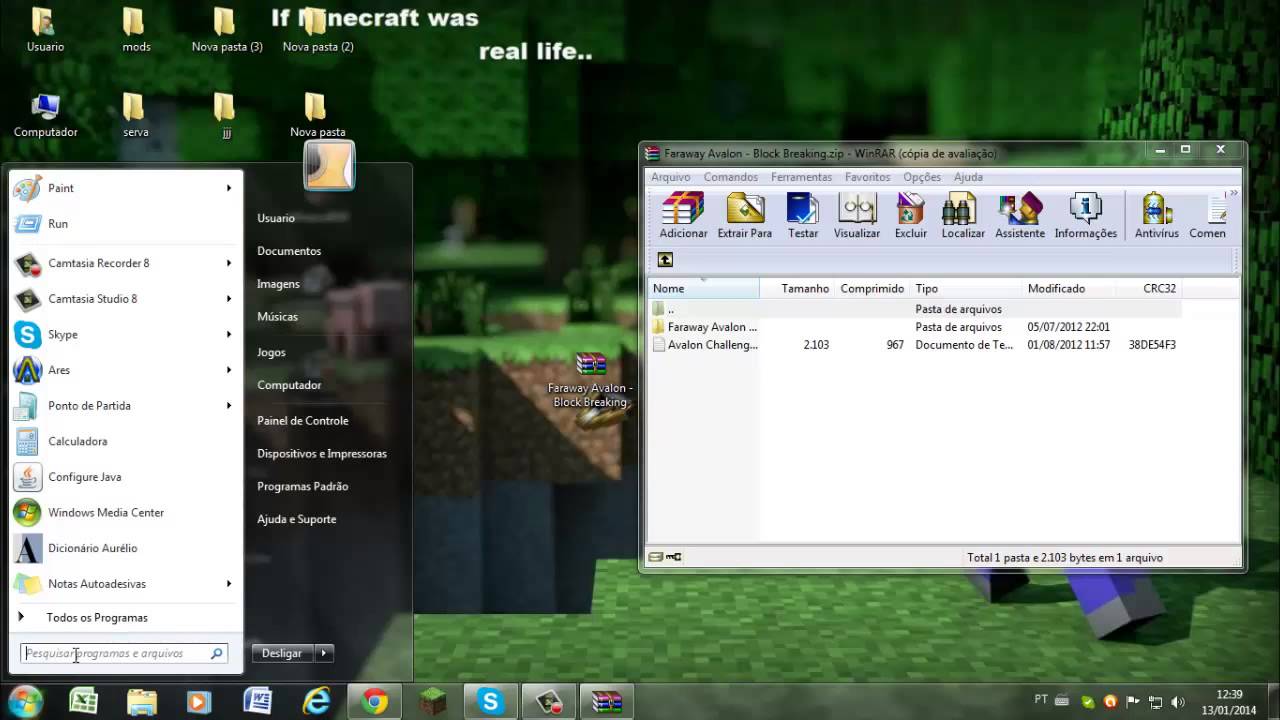Click the Excluir toolbar icon
The height and width of the screenshot is (720, 1280).
click(x=911, y=215)
